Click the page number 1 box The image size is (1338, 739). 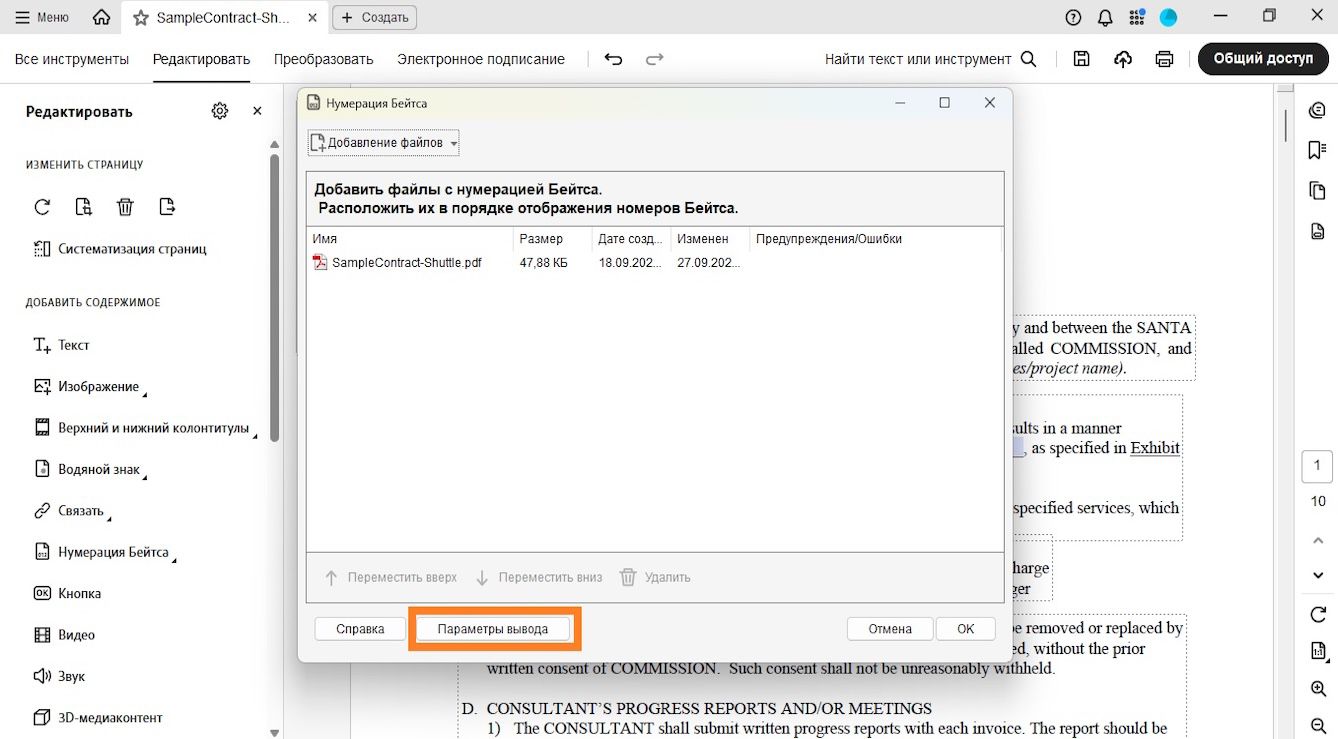pyautogui.click(x=1317, y=465)
